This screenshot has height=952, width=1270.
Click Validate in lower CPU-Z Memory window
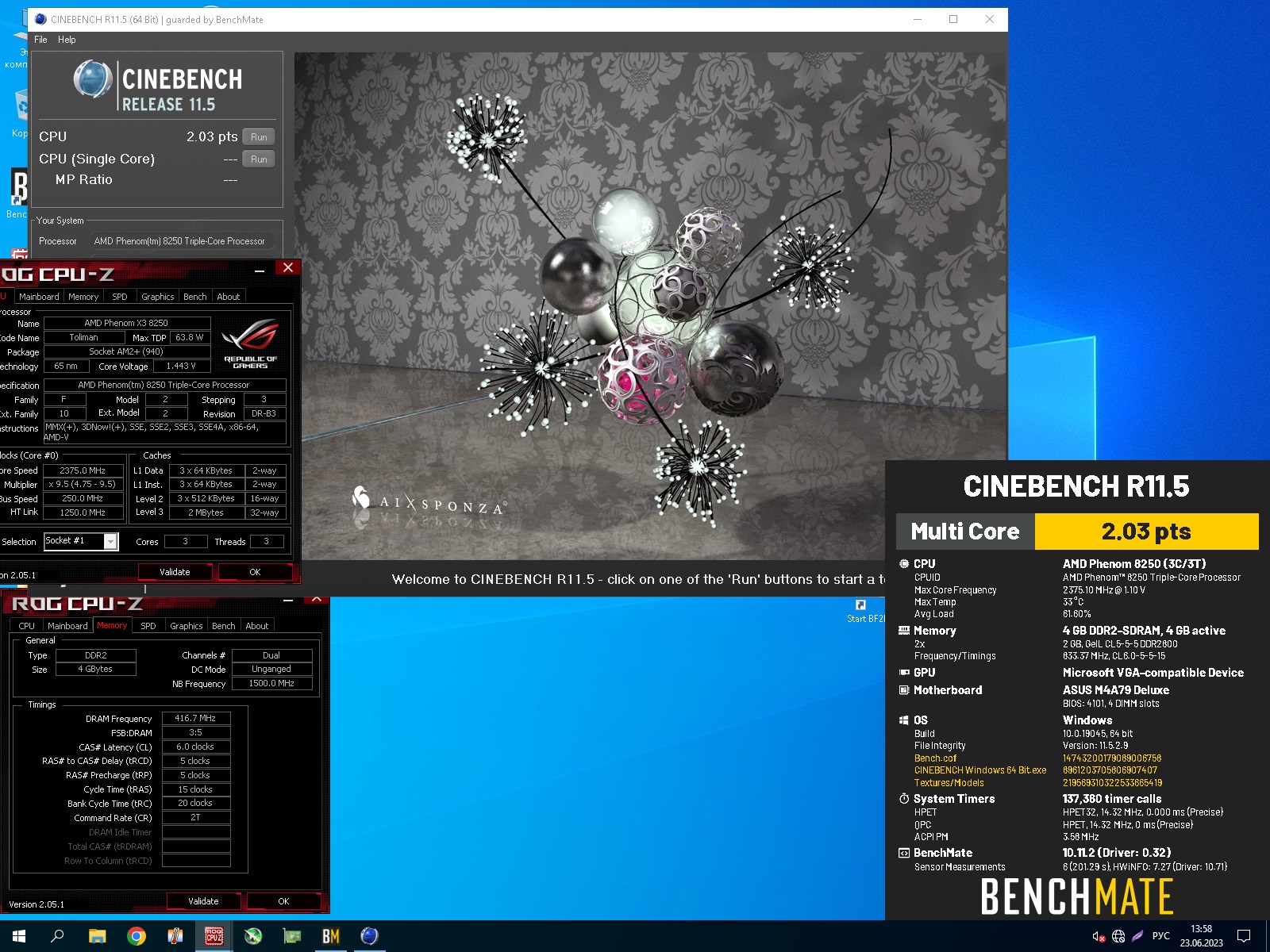pos(203,901)
